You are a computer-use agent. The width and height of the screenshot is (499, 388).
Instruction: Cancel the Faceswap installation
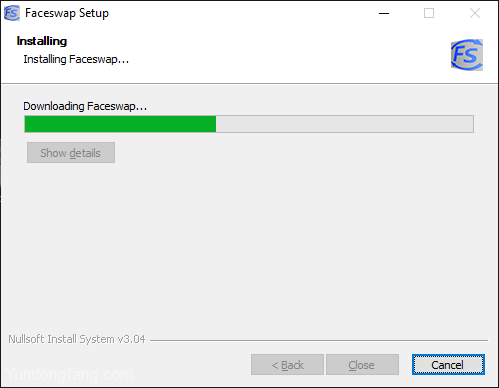pos(448,365)
